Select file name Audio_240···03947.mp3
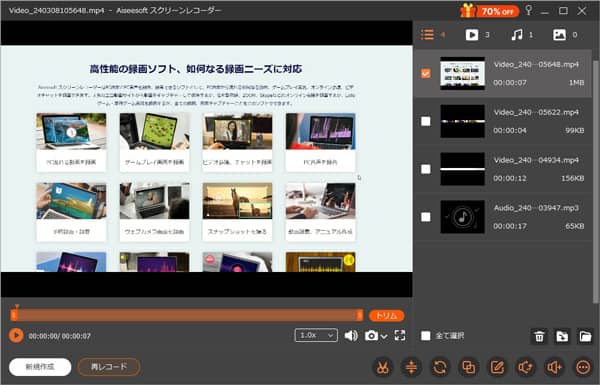 (x=536, y=208)
